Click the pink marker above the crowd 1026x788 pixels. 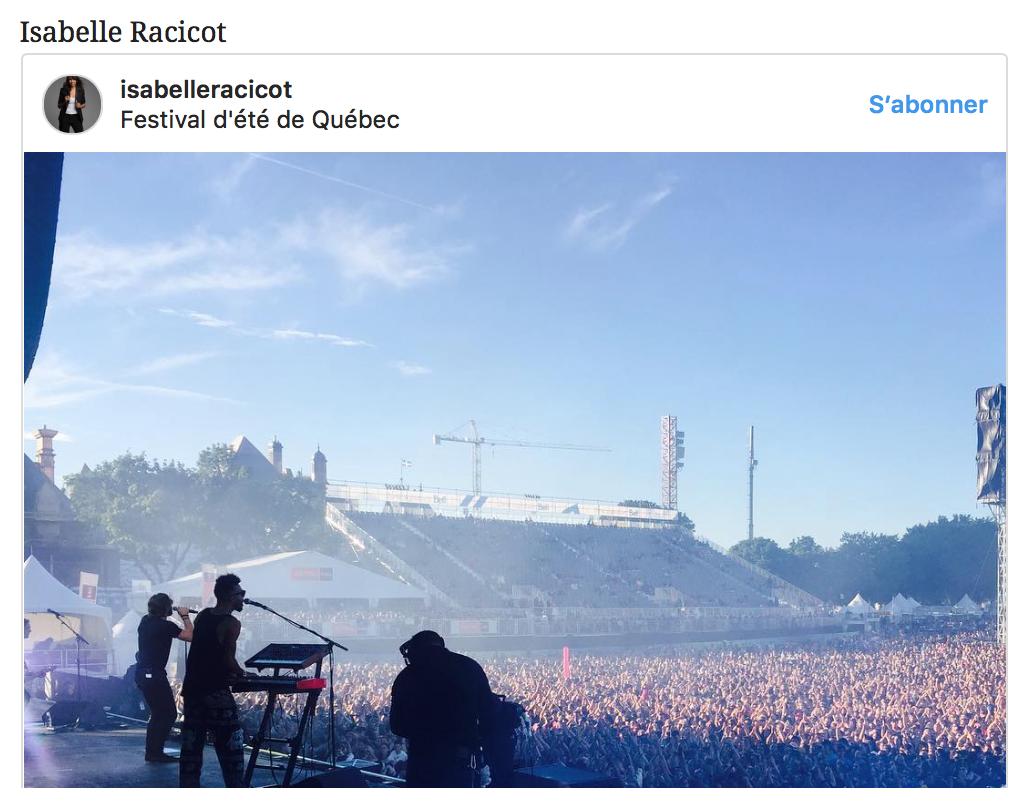point(566,662)
